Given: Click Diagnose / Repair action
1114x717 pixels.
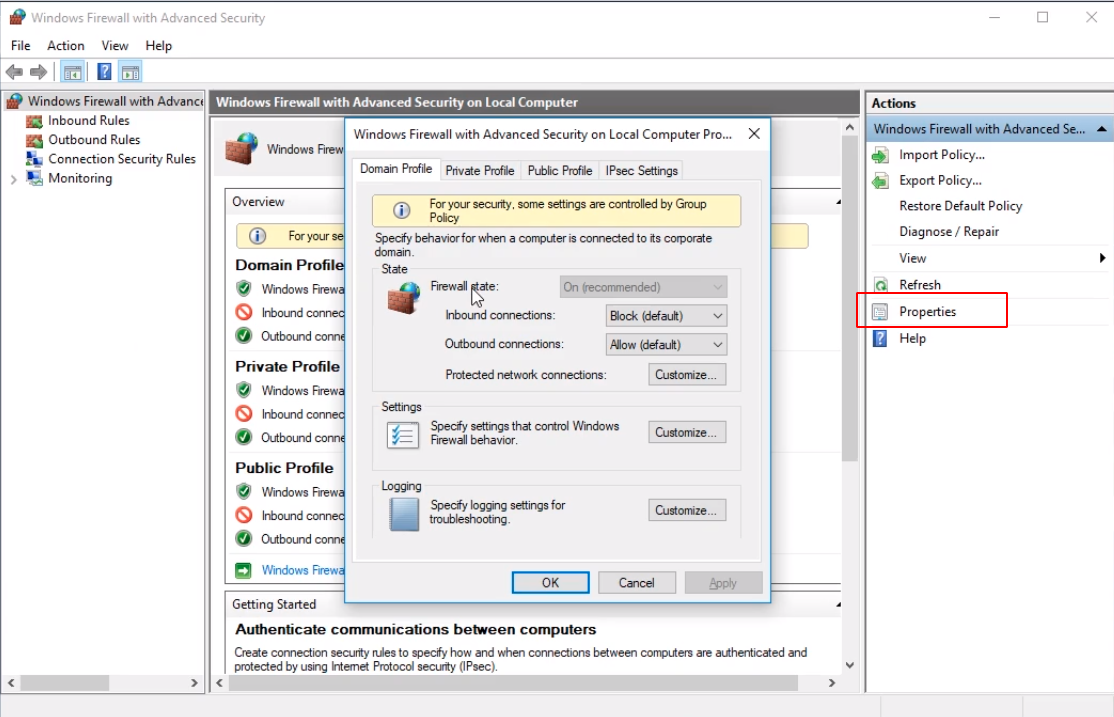Looking at the screenshot, I should click(949, 232).
